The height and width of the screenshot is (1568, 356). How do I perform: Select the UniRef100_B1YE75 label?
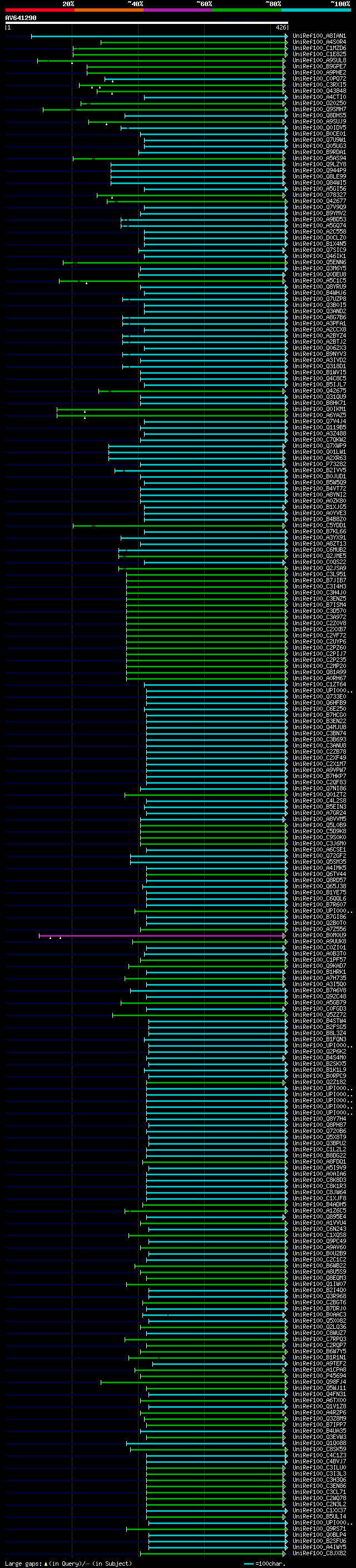pos(319,892)
